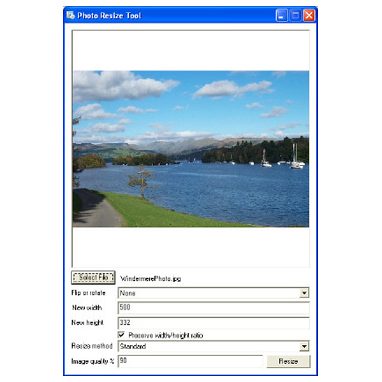
Task: Click the New height label
Action: (88, 323)
